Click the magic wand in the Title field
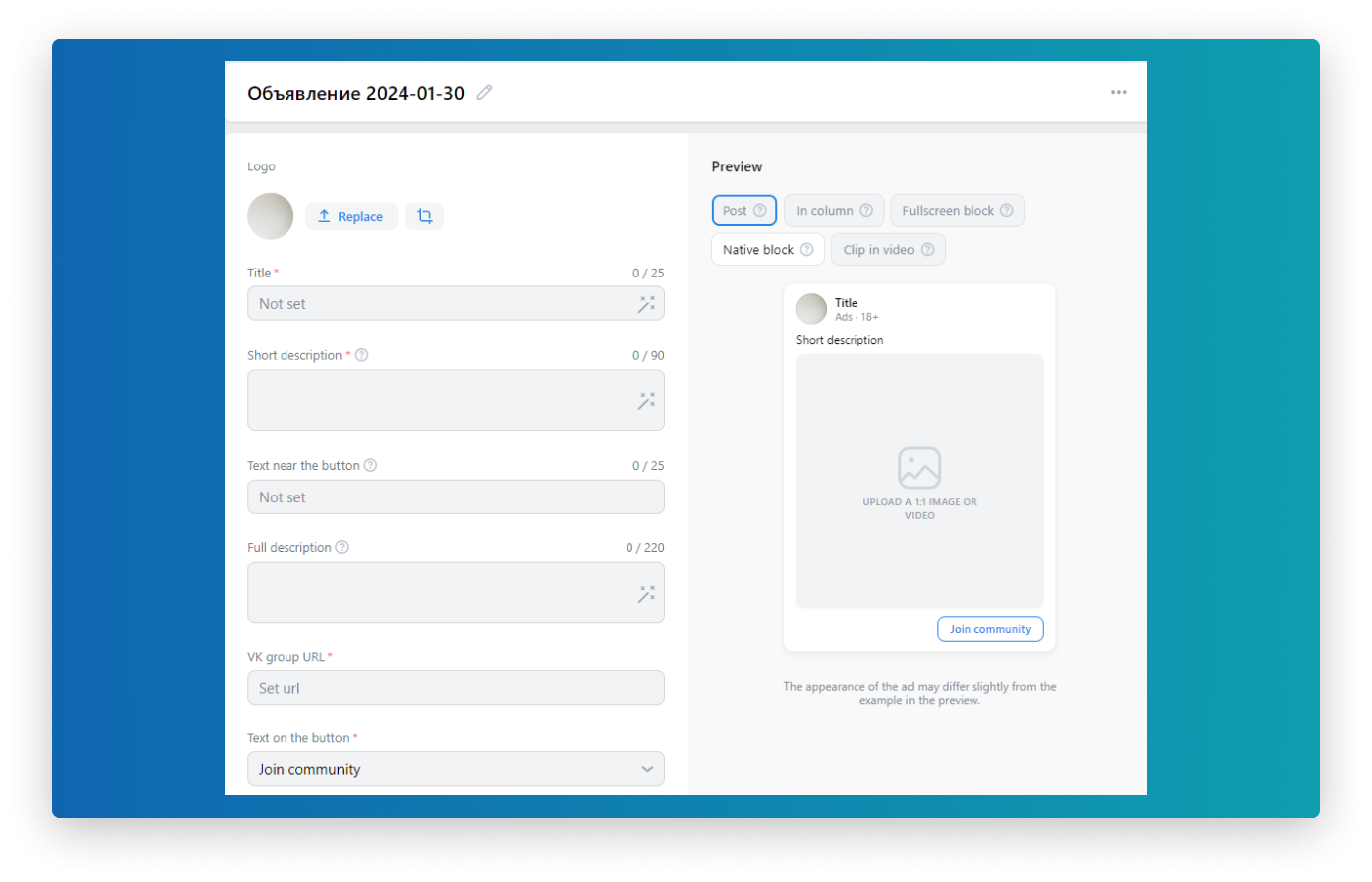 pos(646,304)
